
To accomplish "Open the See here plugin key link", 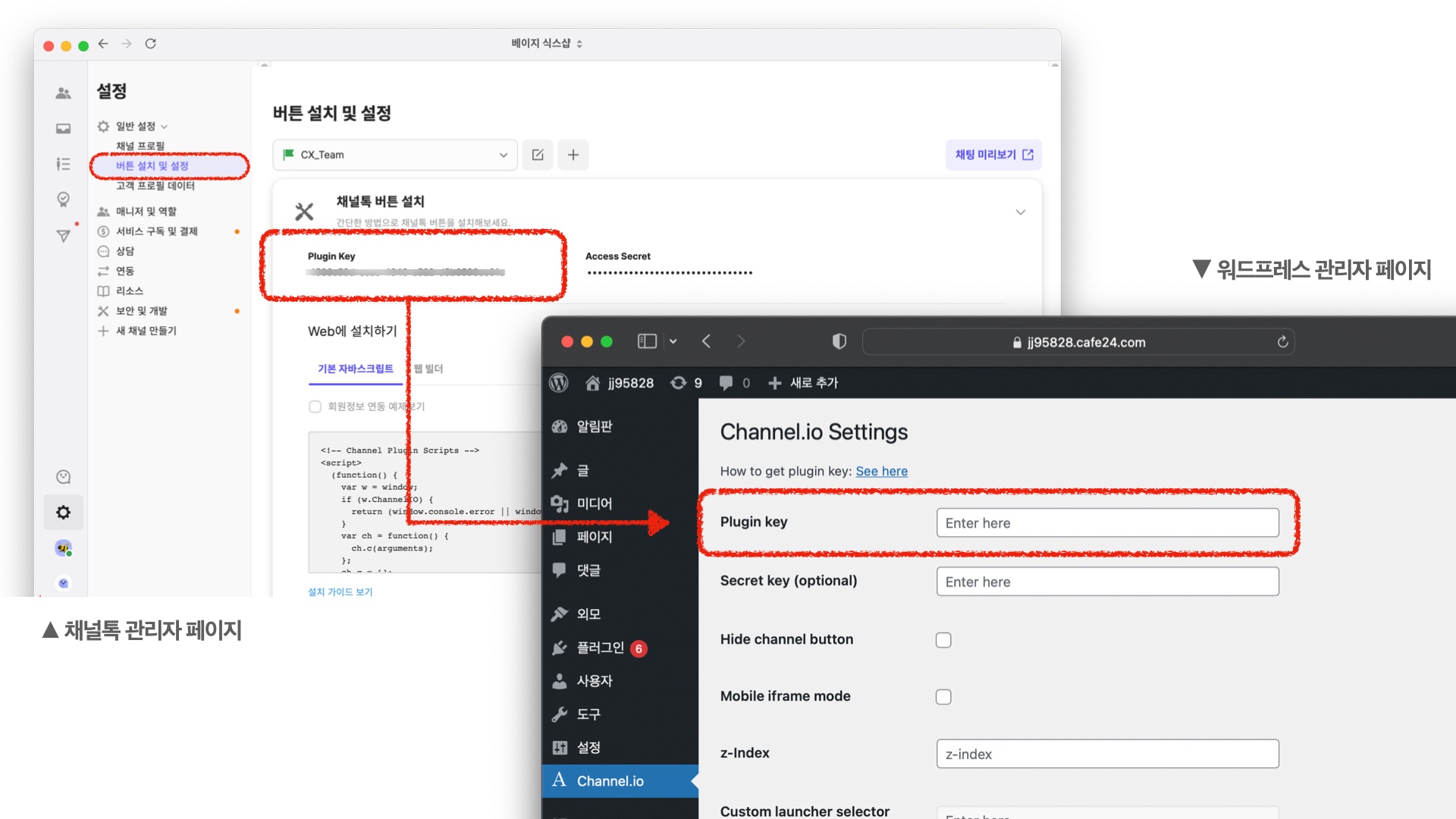I will [881, 471].
